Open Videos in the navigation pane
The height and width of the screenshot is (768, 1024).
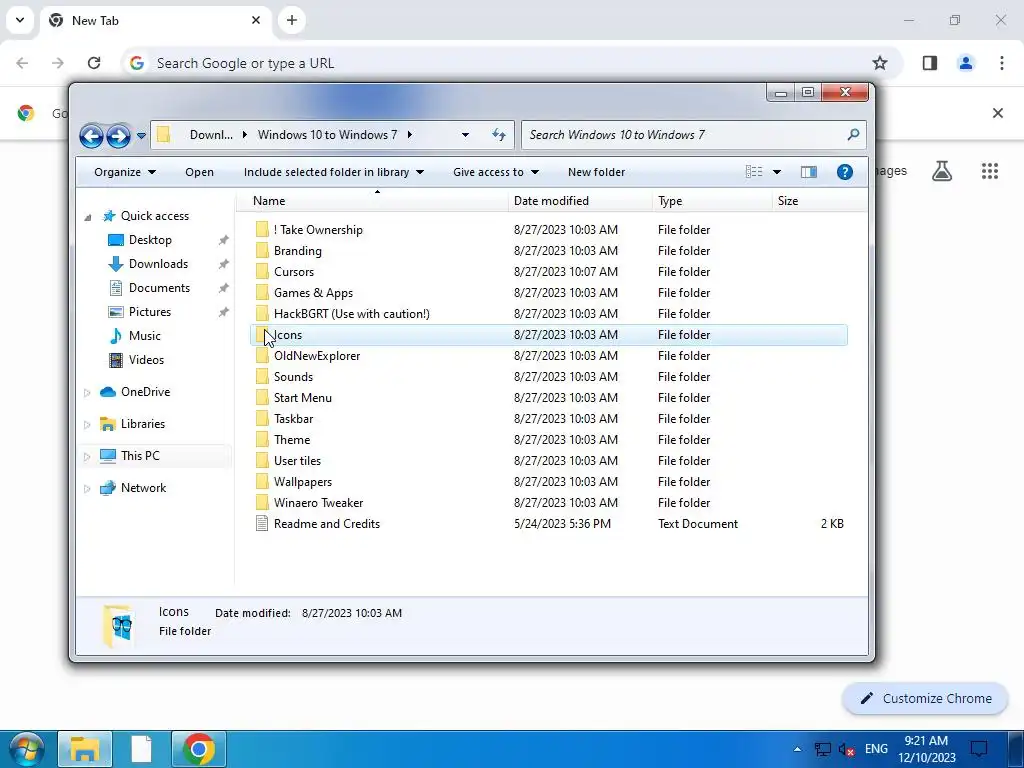(x=146, y=360)
